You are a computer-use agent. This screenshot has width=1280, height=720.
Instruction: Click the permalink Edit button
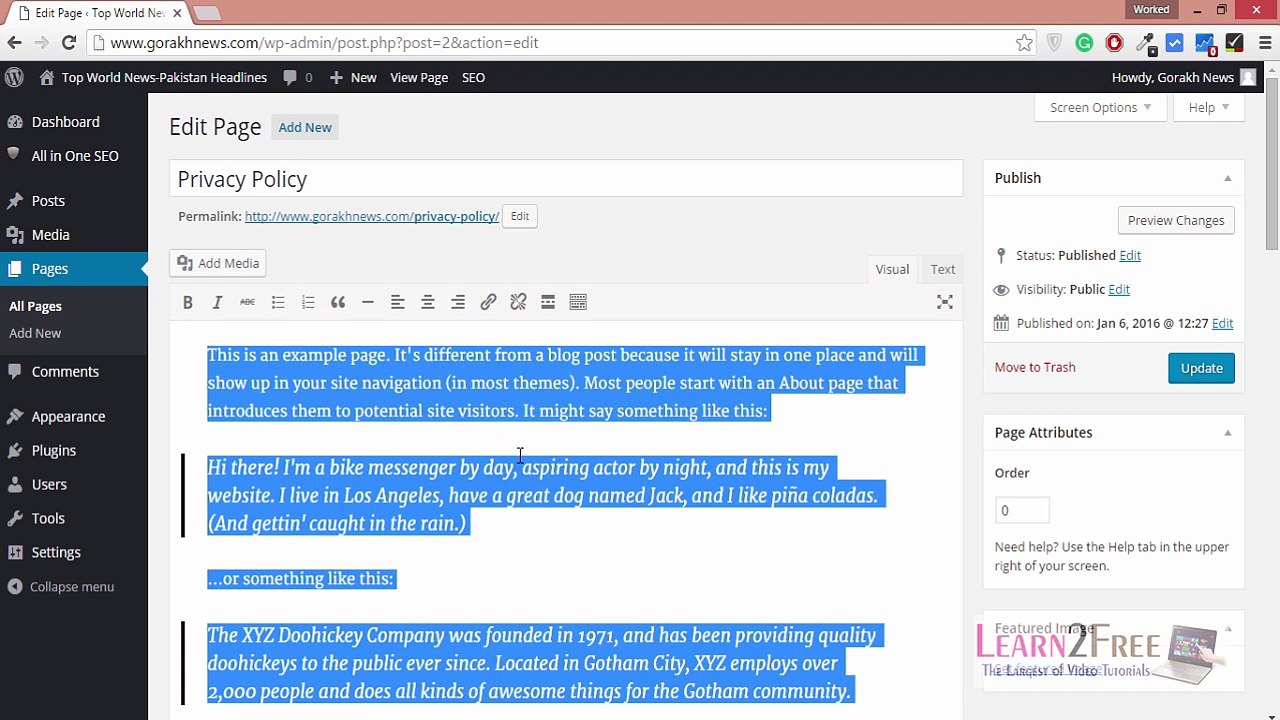coord(520,216)
